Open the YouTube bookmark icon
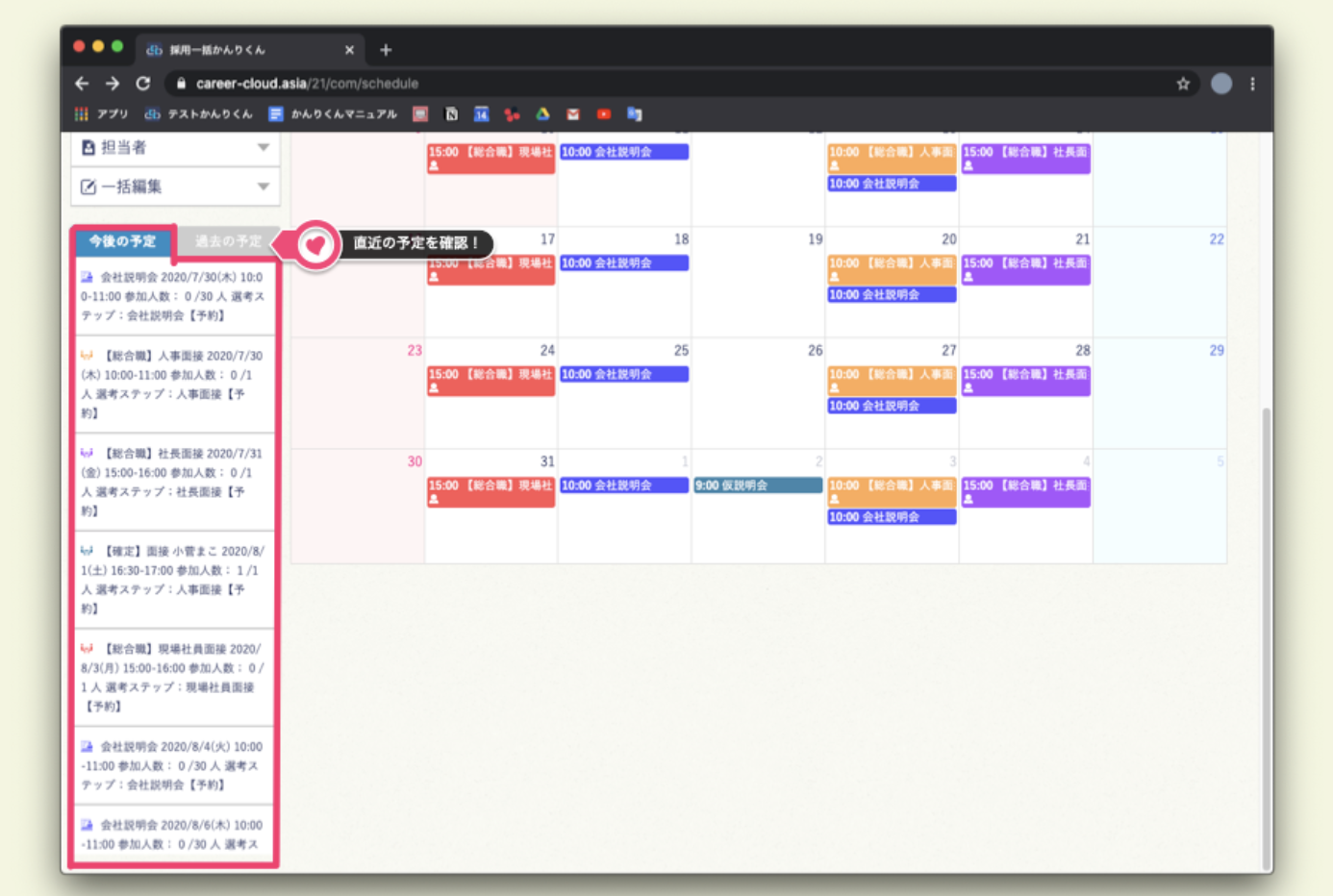The image size is (1333, 896). click(604, 114)
